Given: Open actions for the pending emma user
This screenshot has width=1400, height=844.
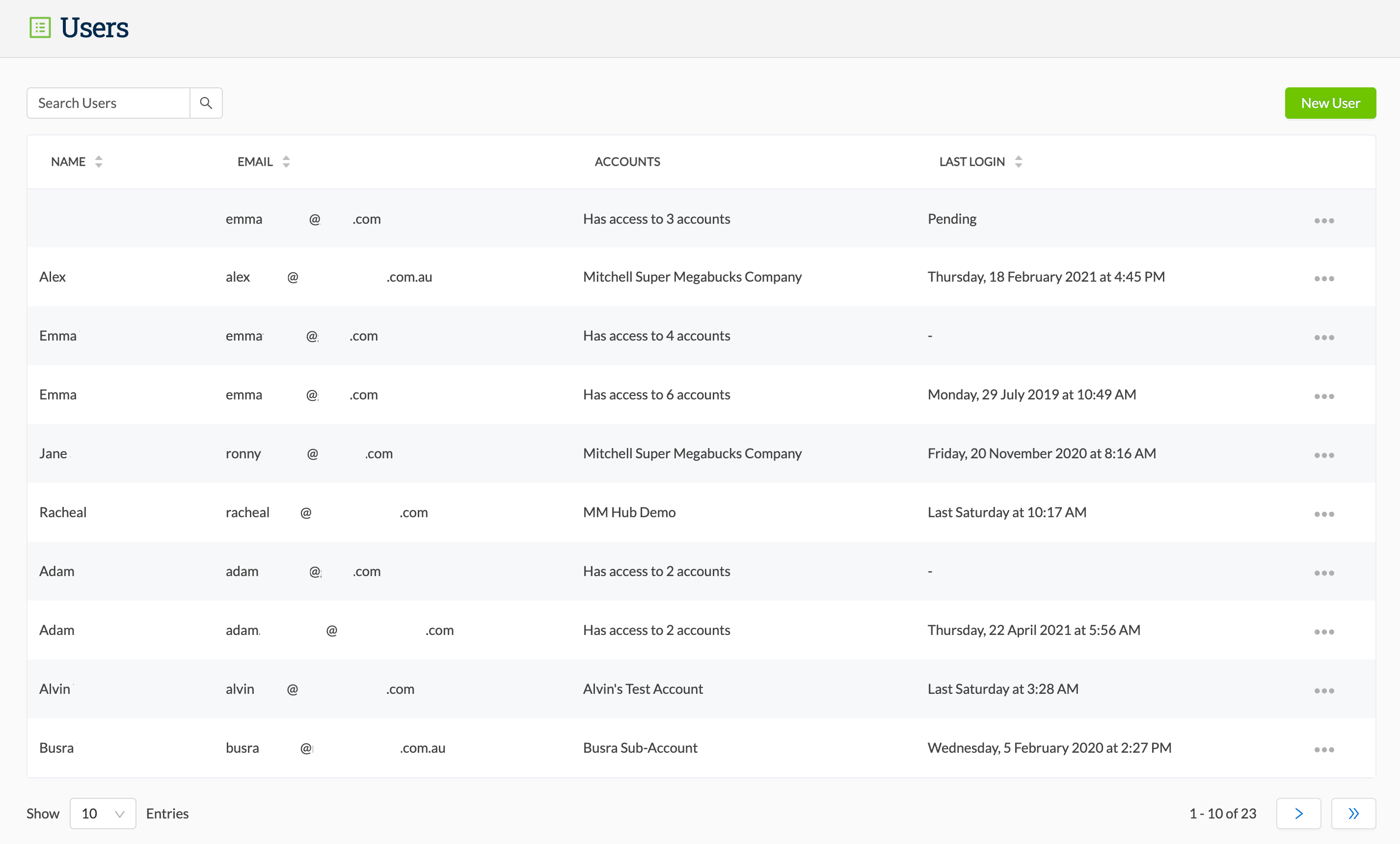Looking at the screenshot, I should [1324, 220].
